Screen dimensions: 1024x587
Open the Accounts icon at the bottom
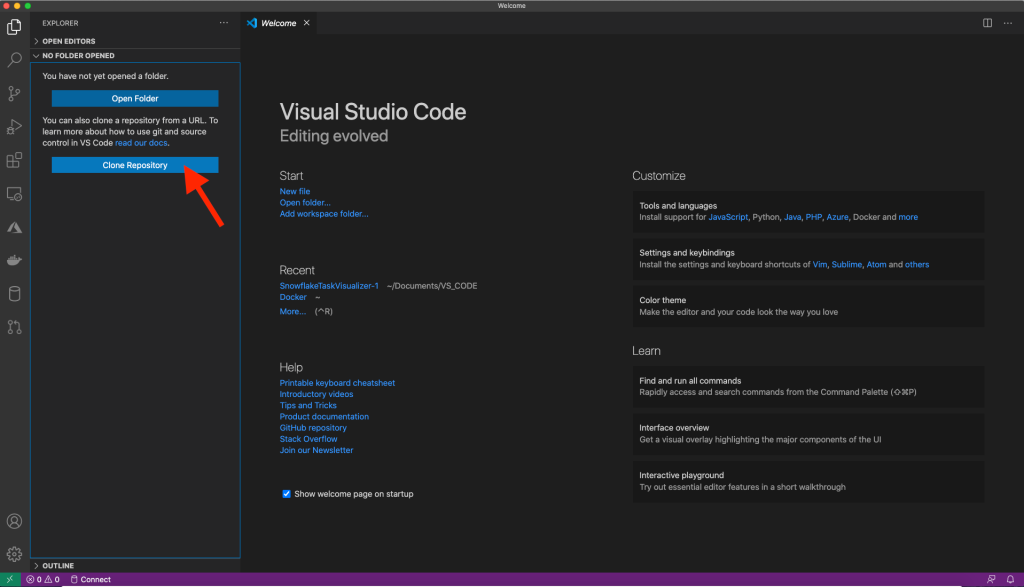click(14, 521)
